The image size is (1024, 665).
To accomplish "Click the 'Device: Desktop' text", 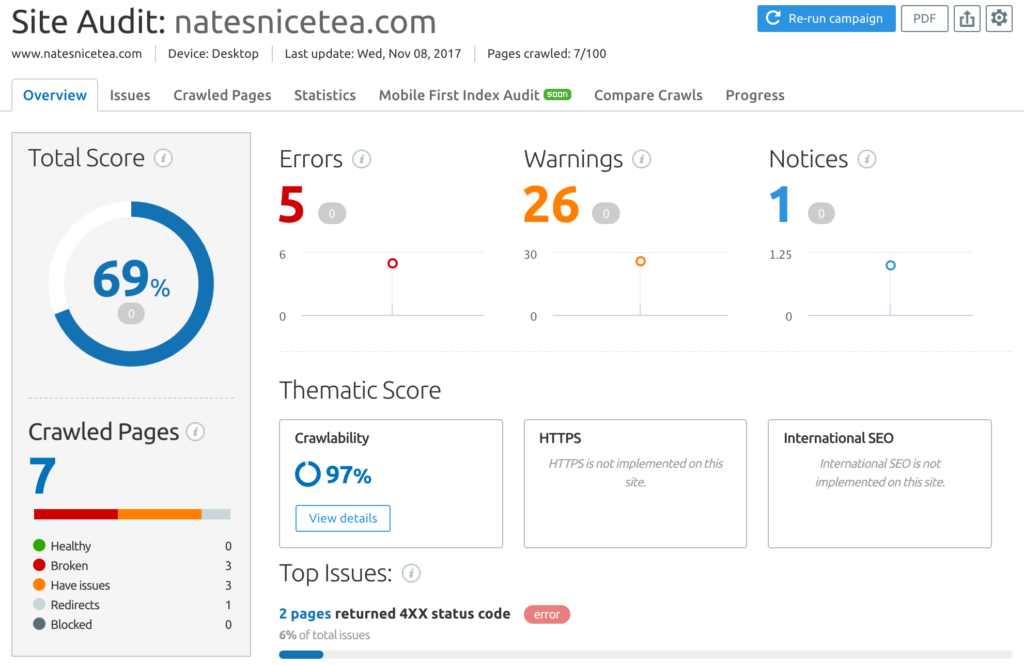I will click(x=213, y=54).
